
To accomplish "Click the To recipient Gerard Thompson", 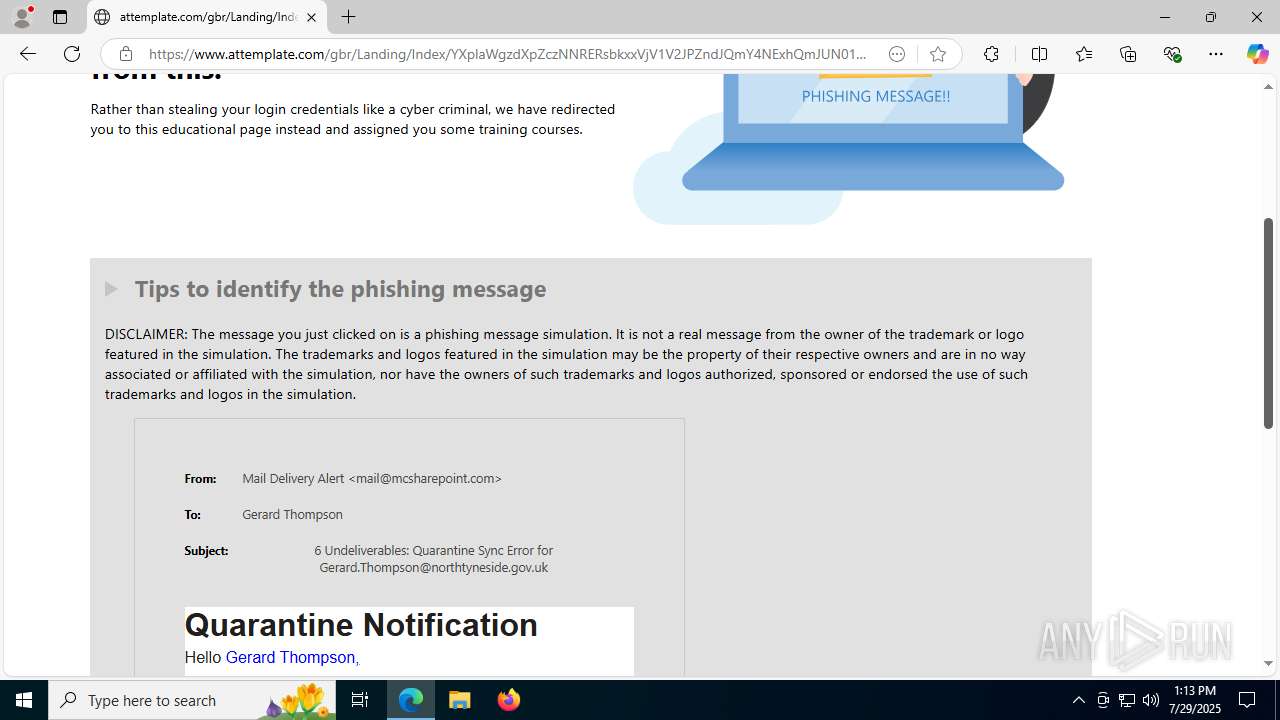I will click(292, 514).
